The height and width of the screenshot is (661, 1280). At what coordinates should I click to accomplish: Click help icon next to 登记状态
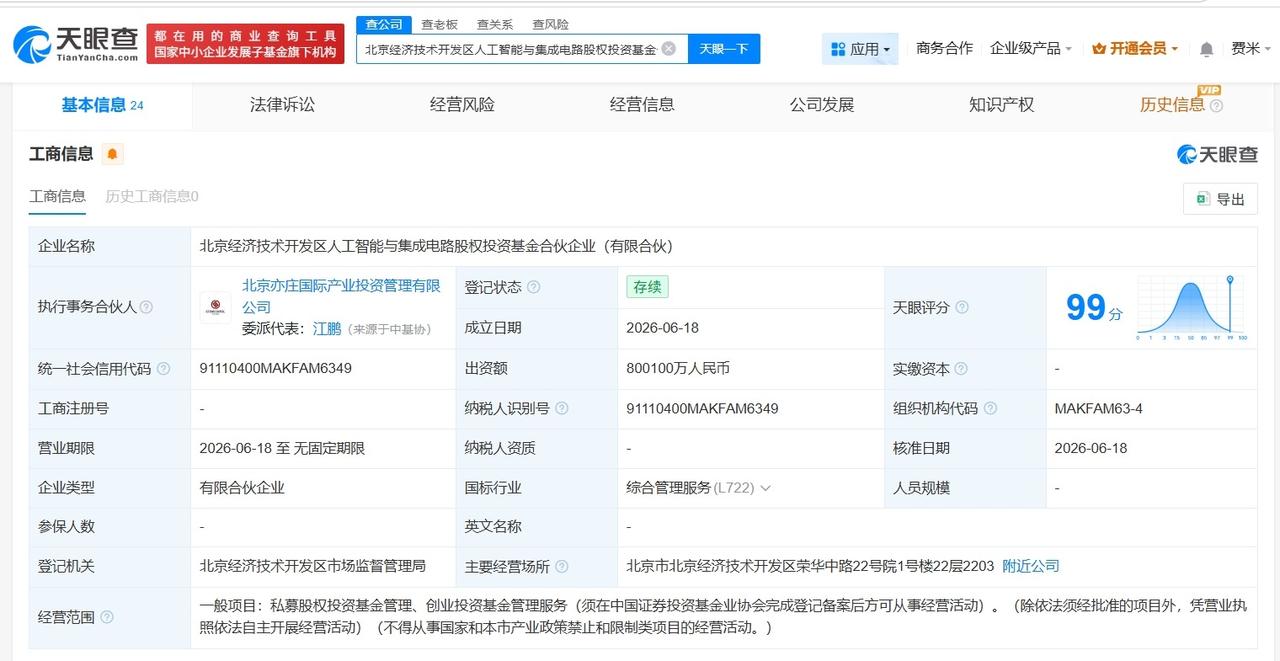click(x=534, y=287)
